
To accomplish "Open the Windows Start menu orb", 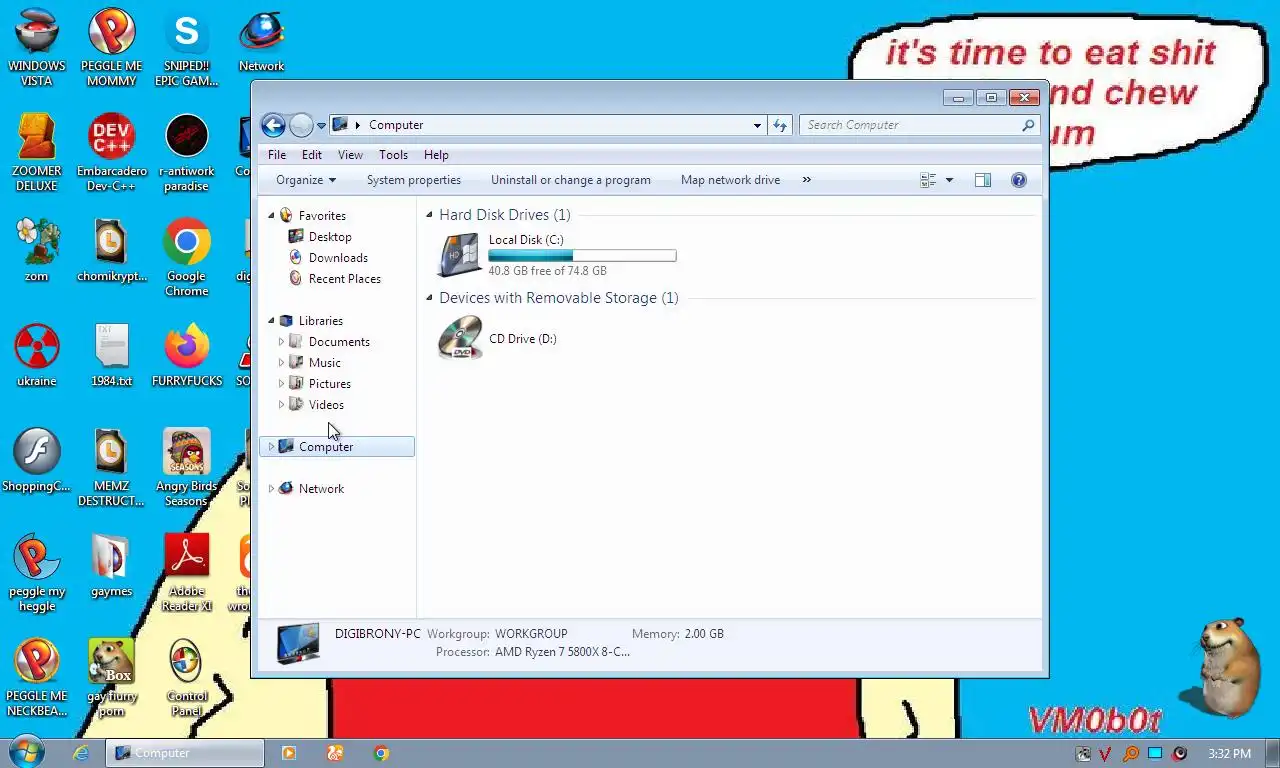I will (x=26, y=753).
